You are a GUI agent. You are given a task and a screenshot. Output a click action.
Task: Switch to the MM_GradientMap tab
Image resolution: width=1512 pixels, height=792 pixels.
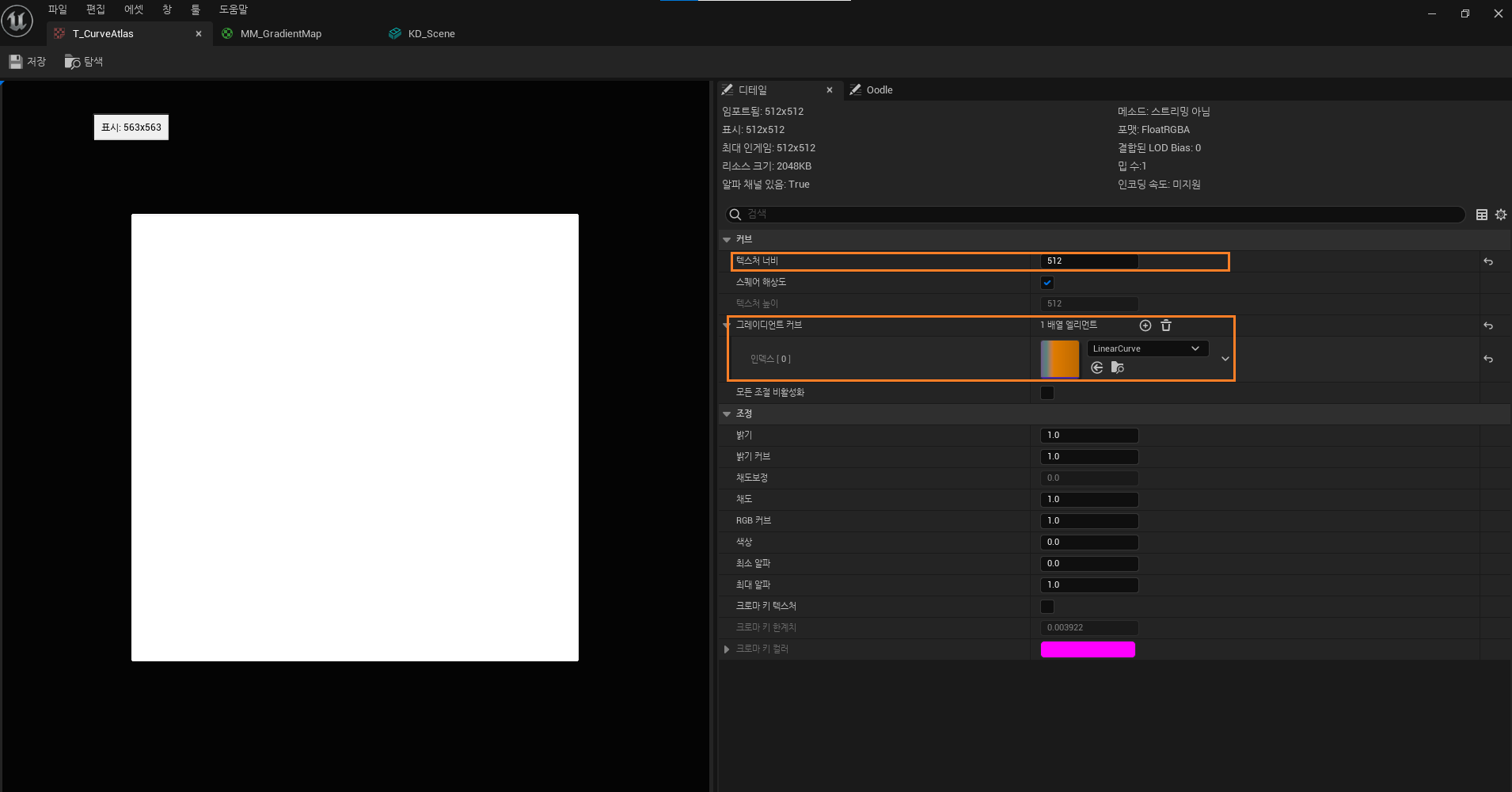[280, 34]
